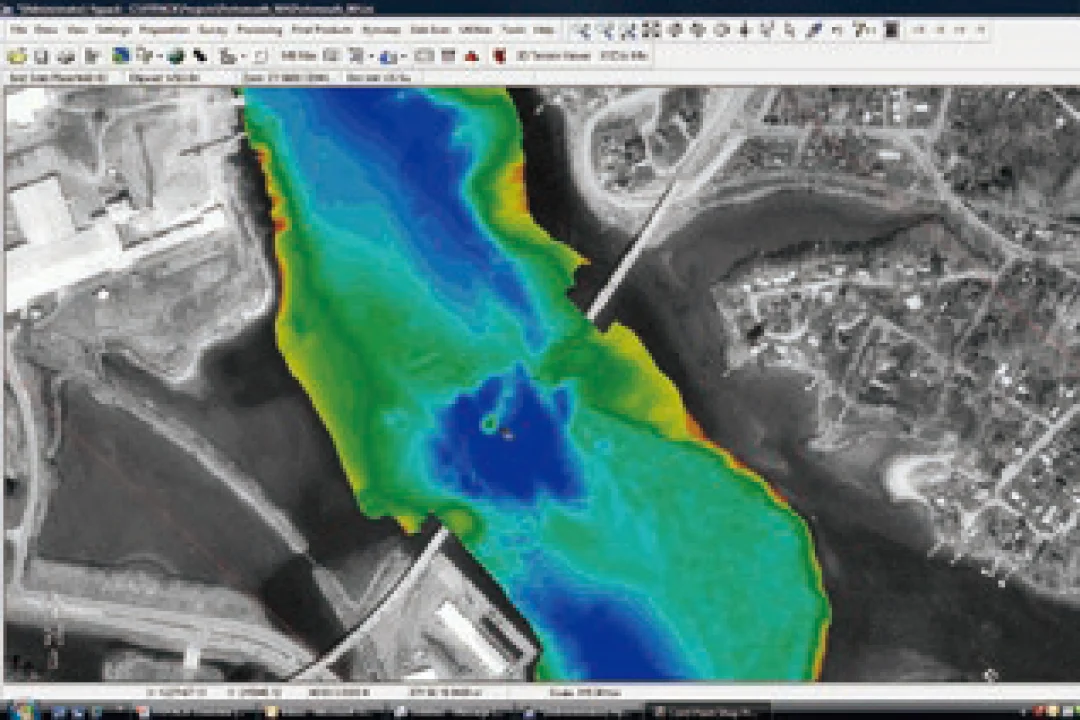Click the printer icon in the toolbar
Viewport: 1080px width, 720px height.
(x=66, y=56)
